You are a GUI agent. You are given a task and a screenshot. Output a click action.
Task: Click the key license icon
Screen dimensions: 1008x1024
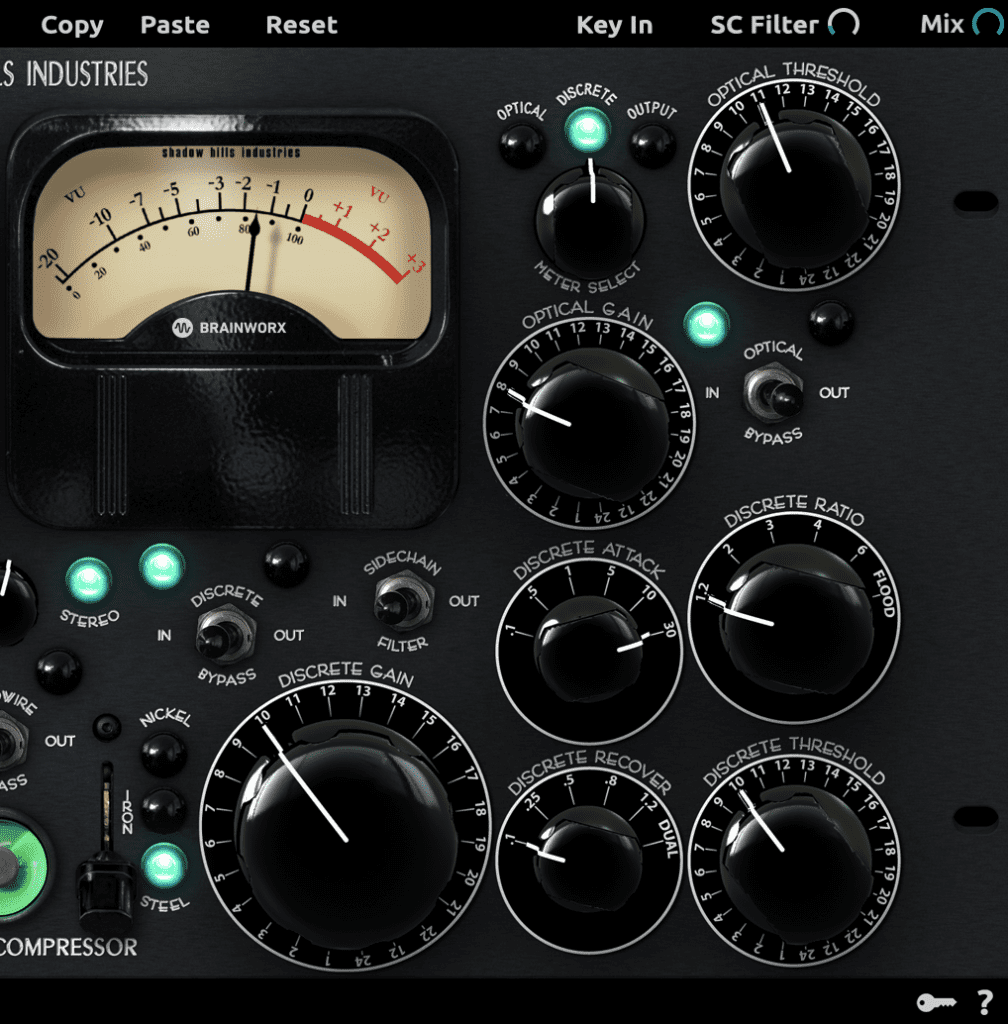(x=936, y=1002)
